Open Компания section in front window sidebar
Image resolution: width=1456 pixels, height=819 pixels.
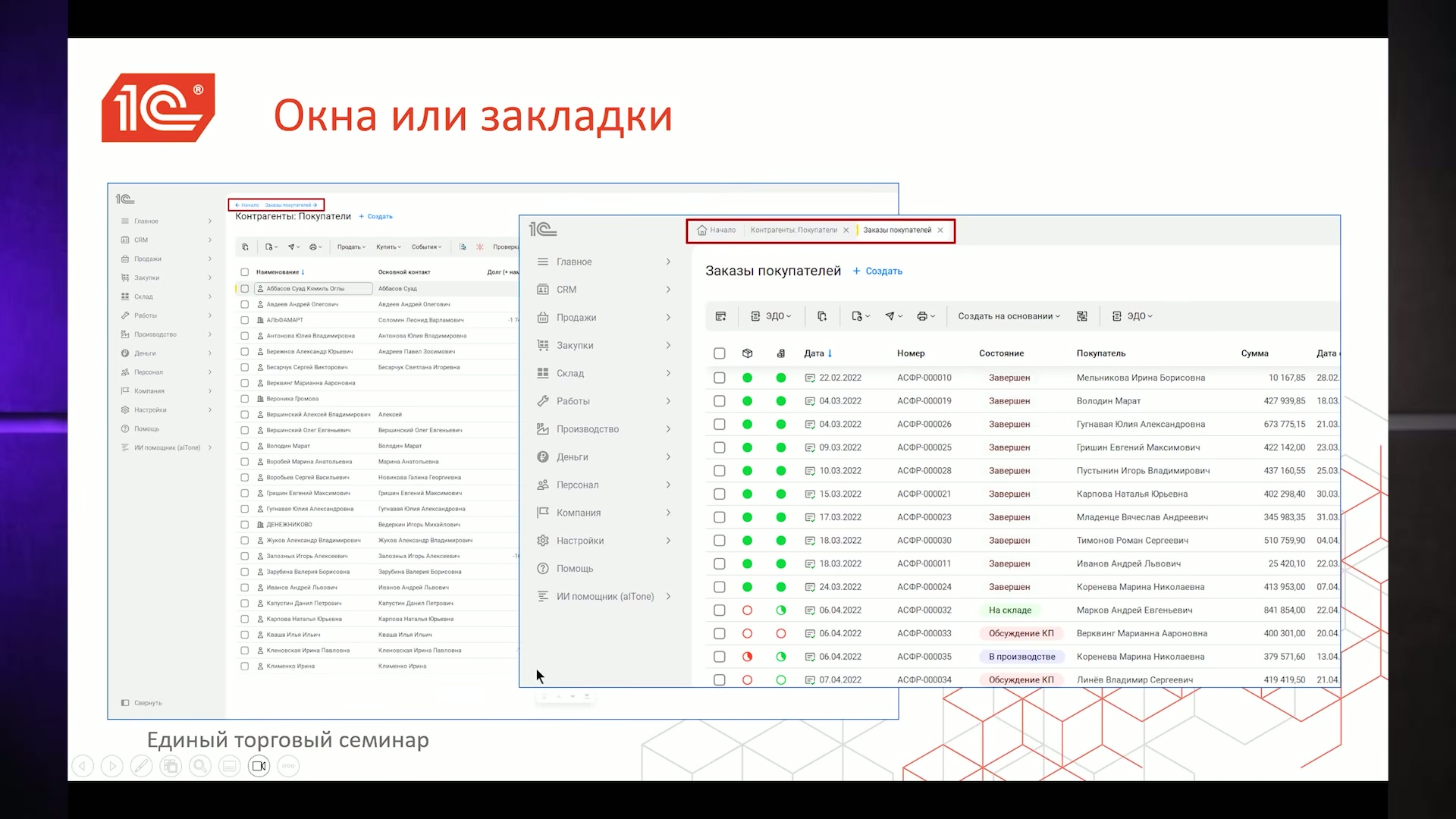[604, 513]
